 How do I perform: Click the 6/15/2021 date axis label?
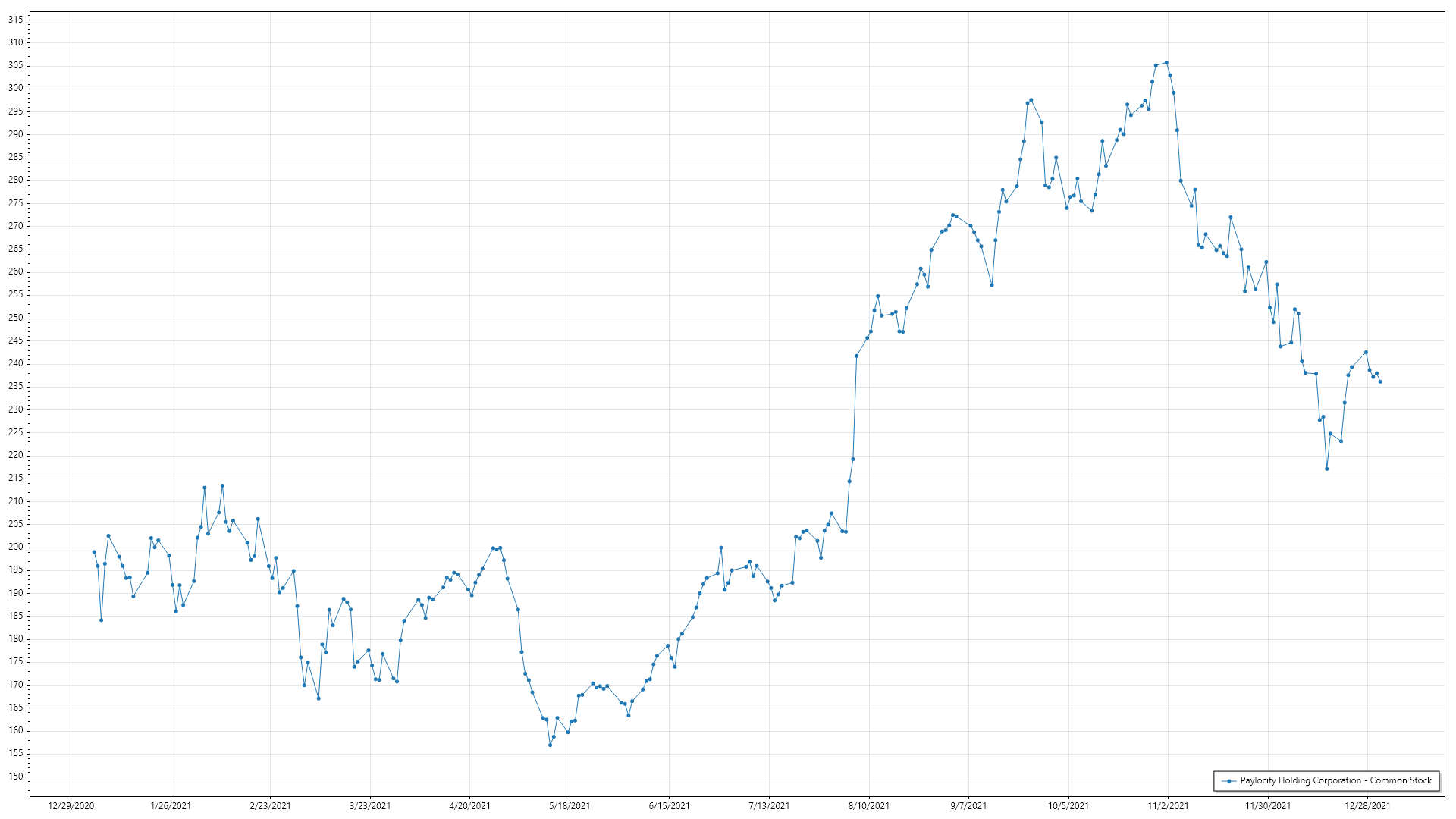[x=669, y=805]
